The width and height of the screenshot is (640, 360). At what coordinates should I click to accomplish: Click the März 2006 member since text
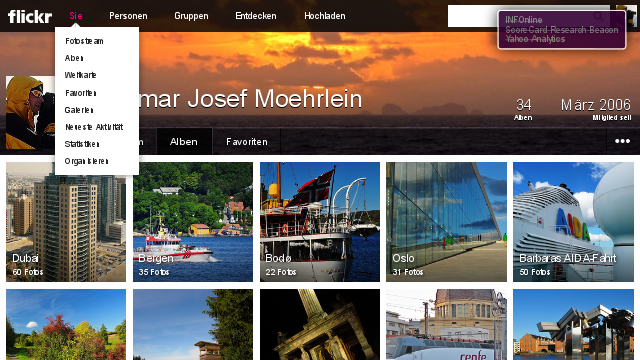(x=596, y=109)
